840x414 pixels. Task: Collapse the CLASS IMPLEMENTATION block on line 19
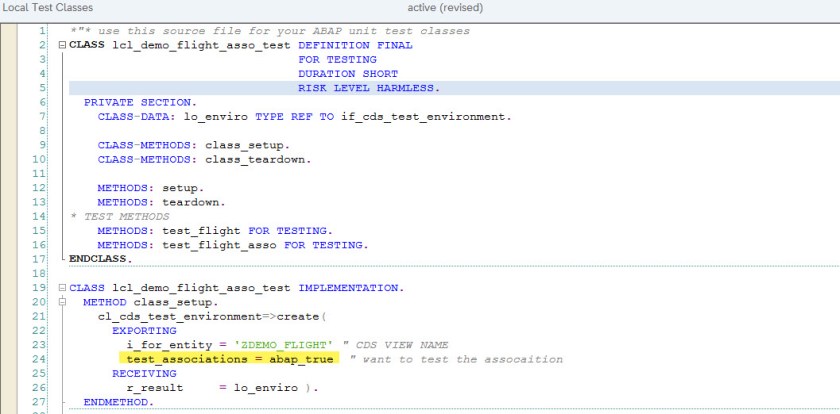pos(62,288)
